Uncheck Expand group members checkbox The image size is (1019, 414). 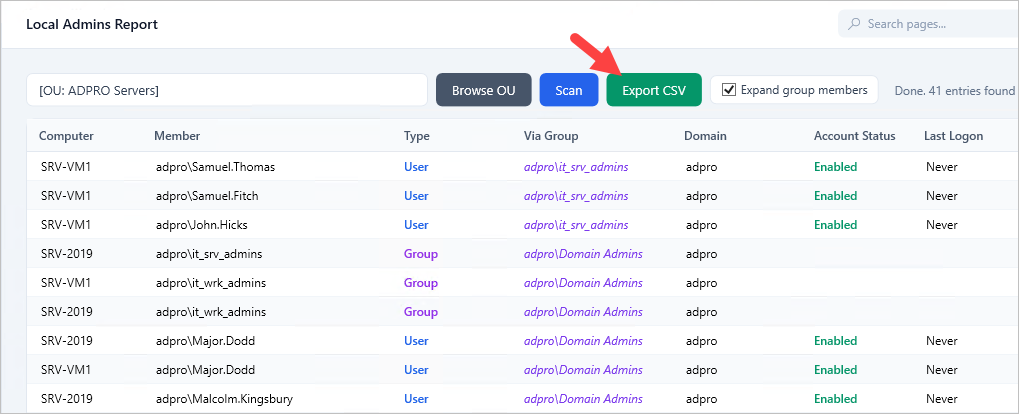coord(729,90)
